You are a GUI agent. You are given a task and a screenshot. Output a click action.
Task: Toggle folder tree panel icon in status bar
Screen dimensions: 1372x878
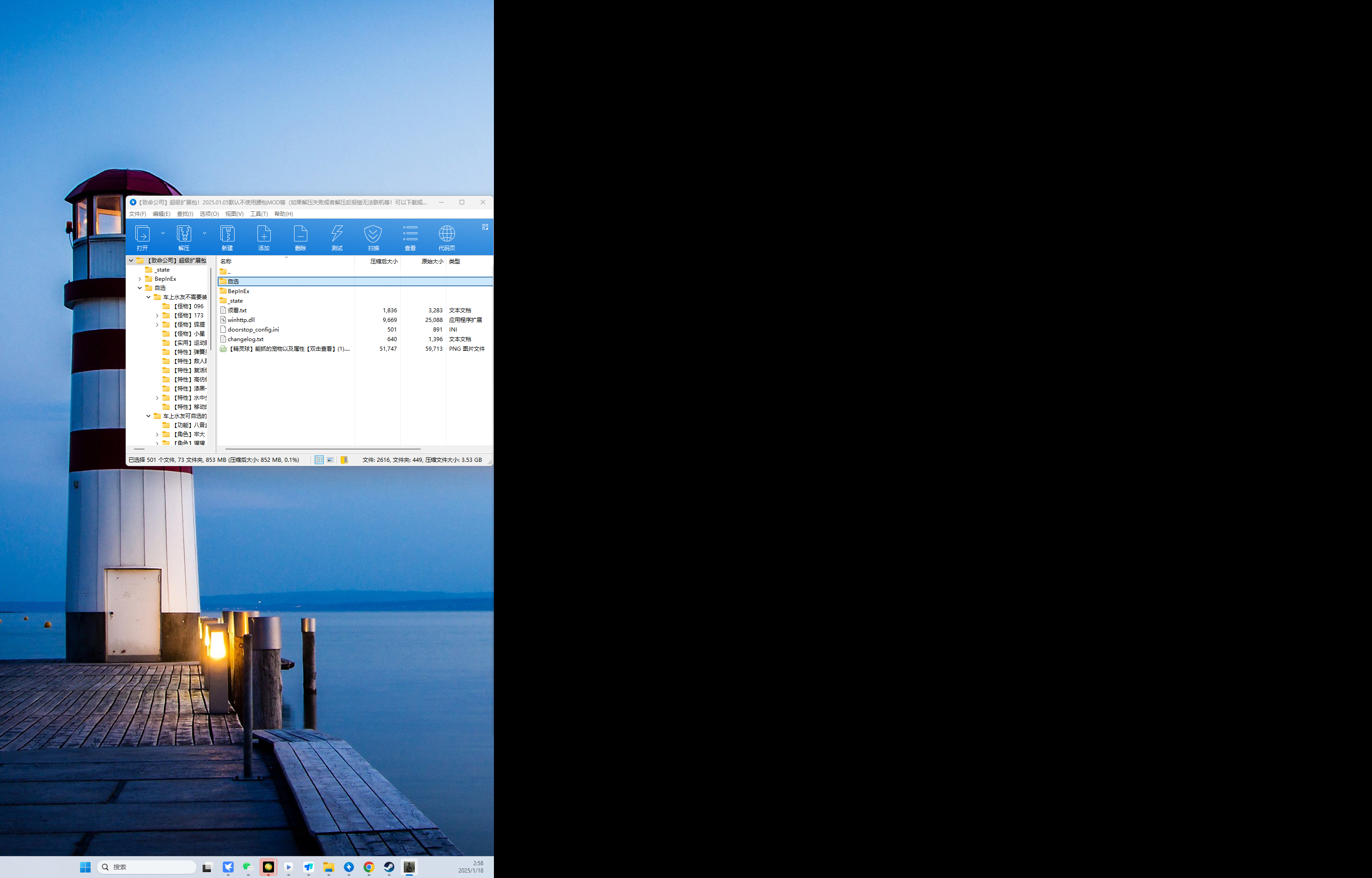pos(344,460)
